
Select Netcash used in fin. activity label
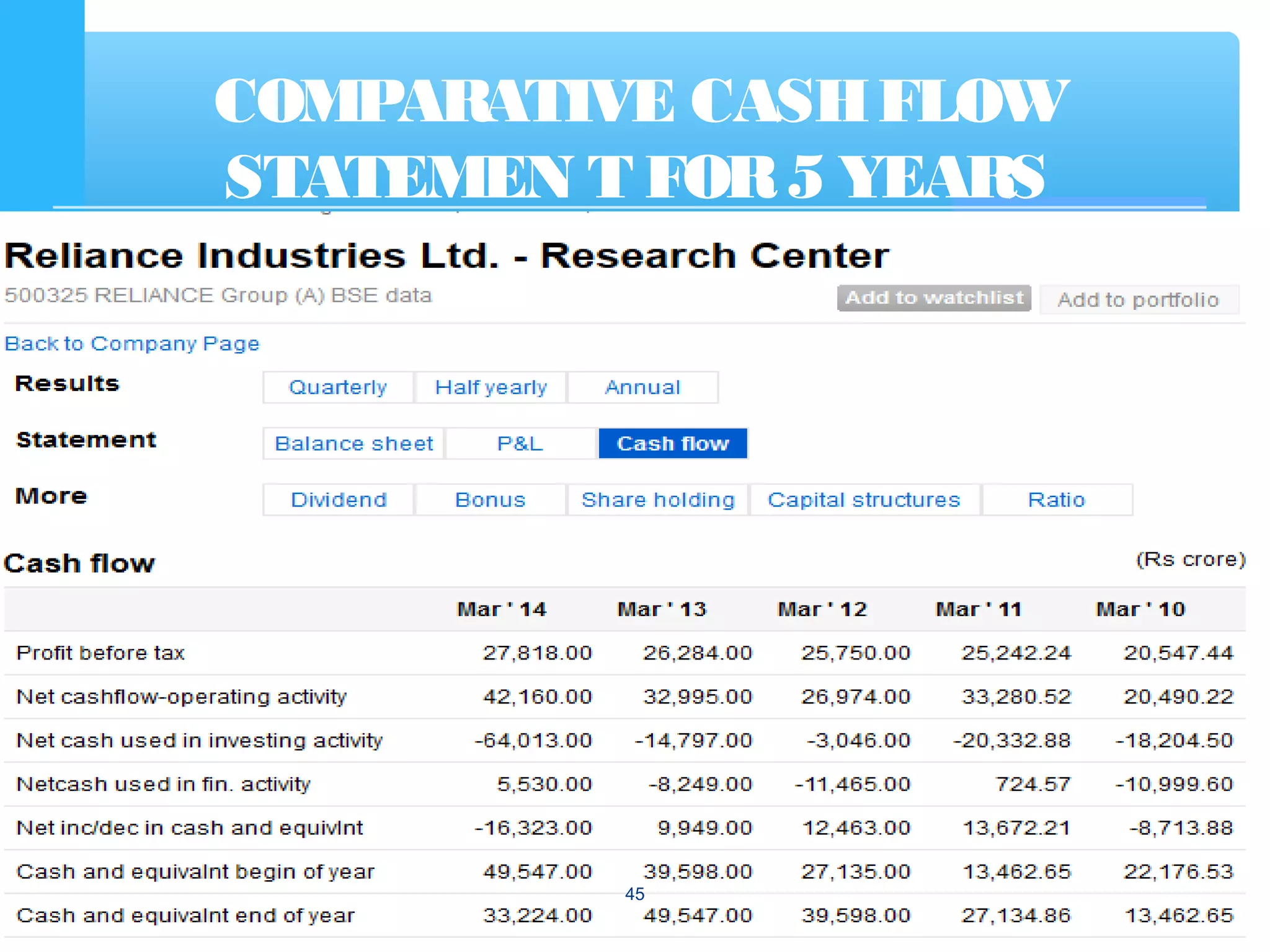[163, 784]
